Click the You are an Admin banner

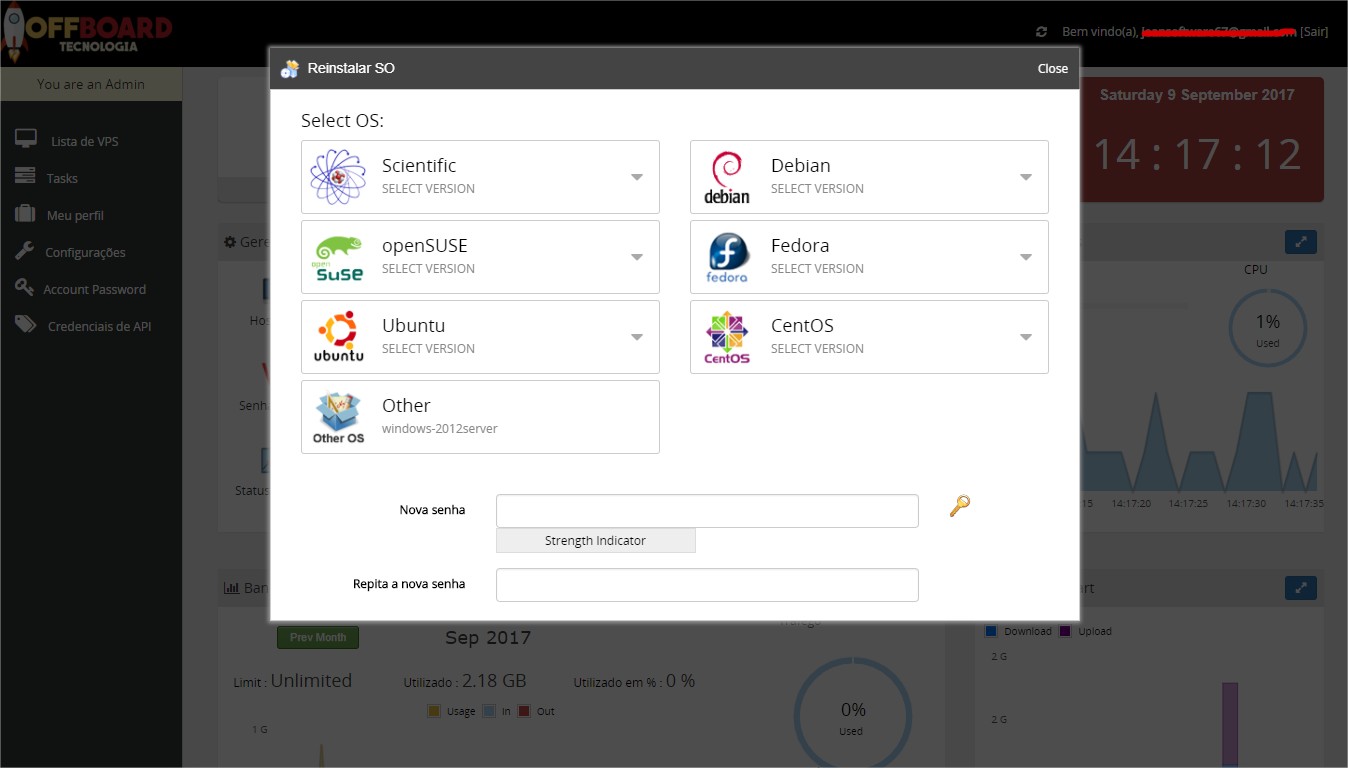pyautogui.click(x=91, y=84)
